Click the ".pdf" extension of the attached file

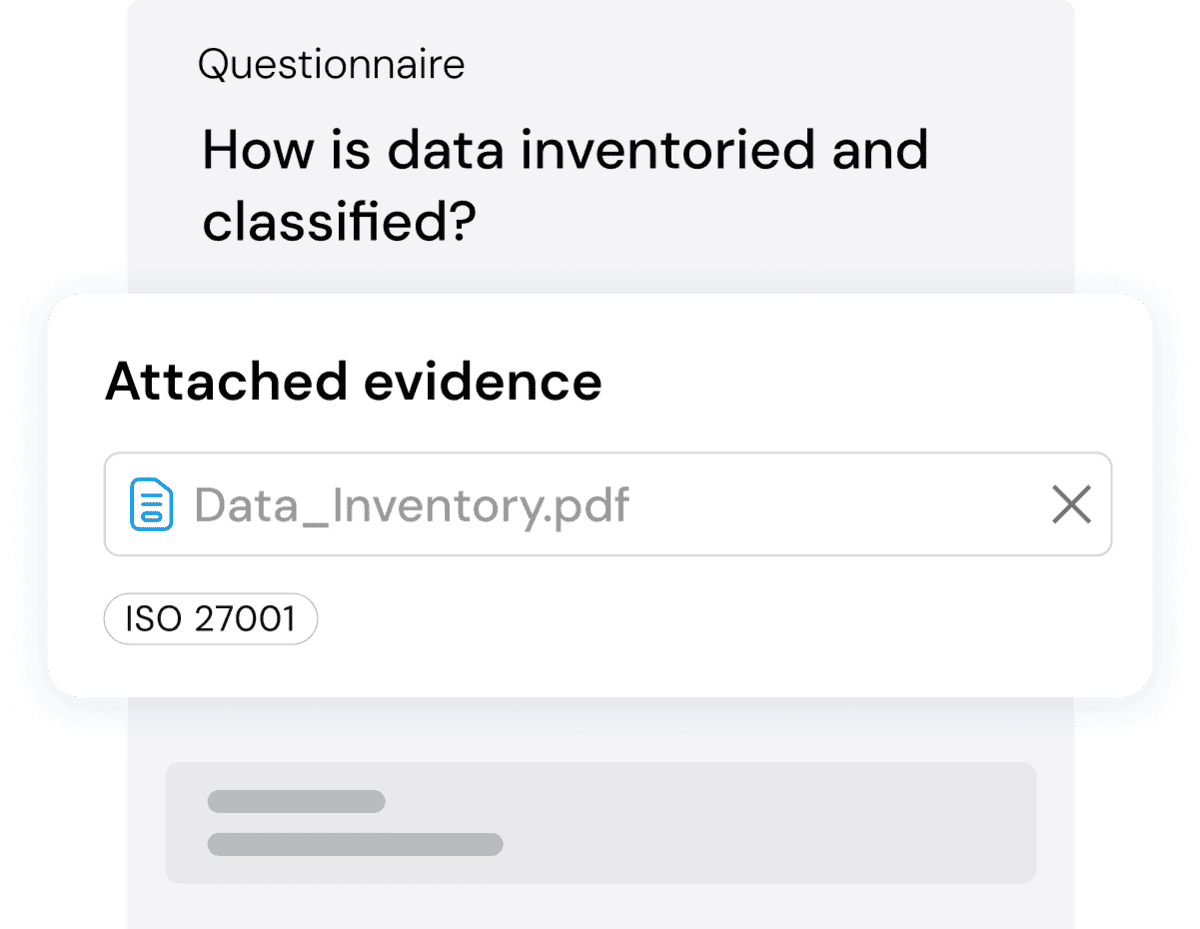(x=590, y=505)
